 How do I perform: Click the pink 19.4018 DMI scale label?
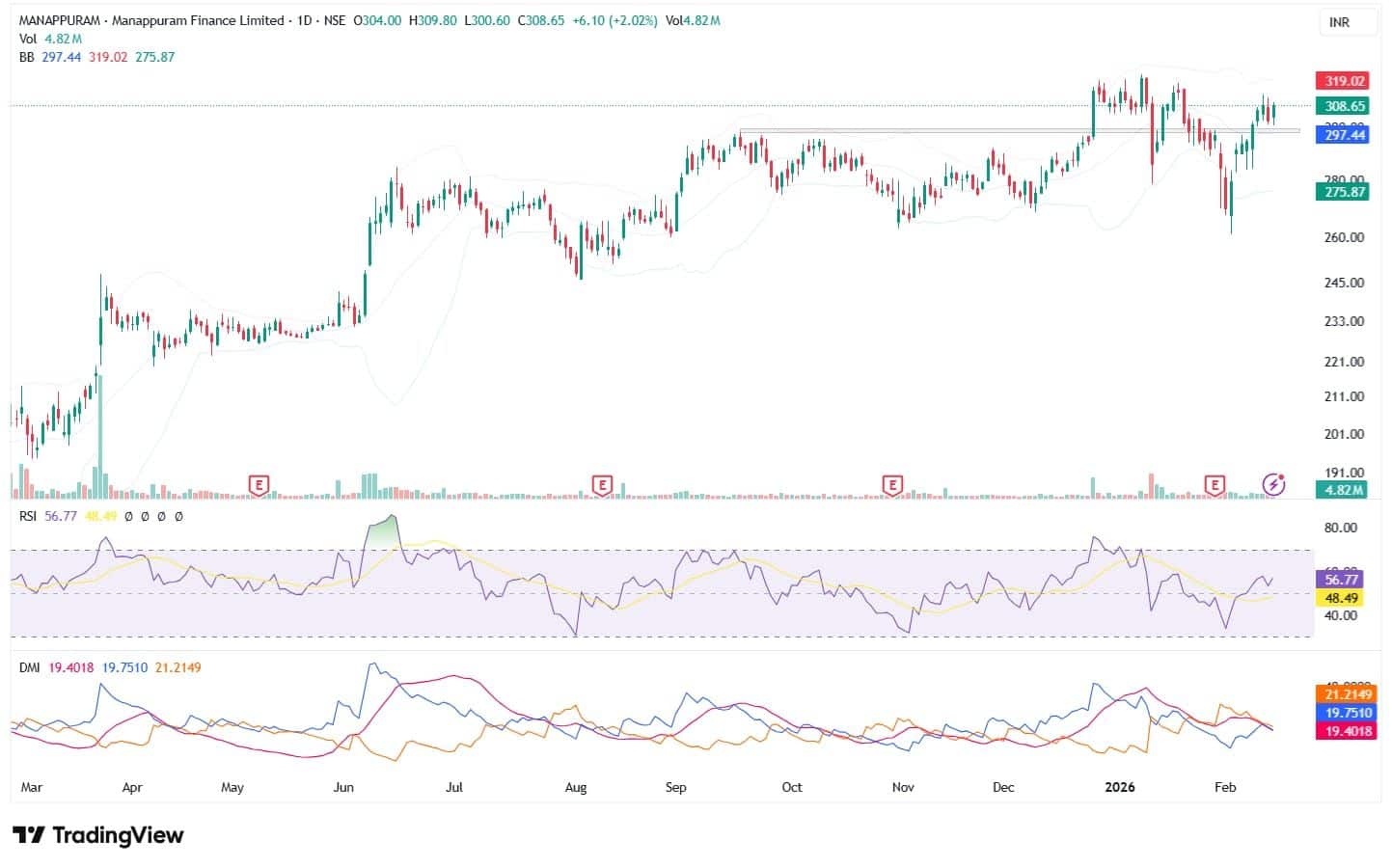(x=1348, y=731)
